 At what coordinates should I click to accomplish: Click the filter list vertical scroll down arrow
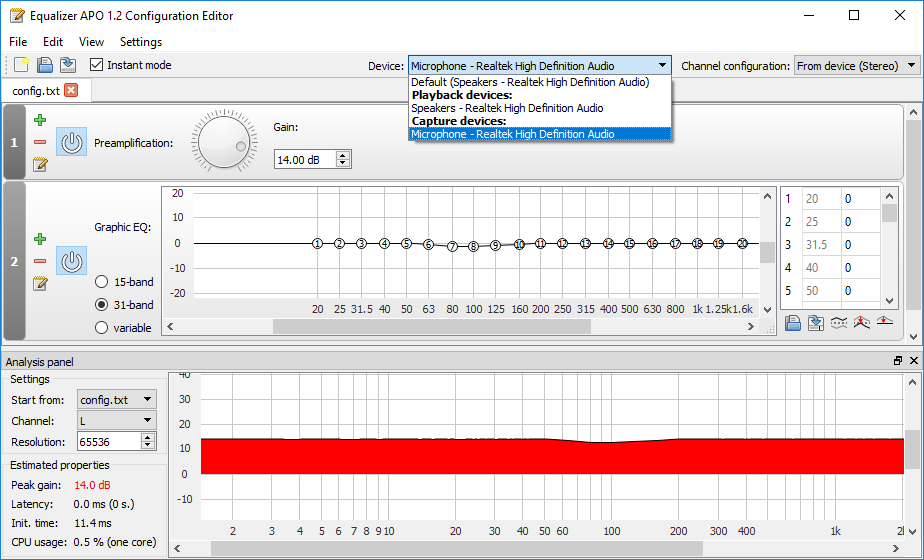pyautogui.click(x=913, y=337)
